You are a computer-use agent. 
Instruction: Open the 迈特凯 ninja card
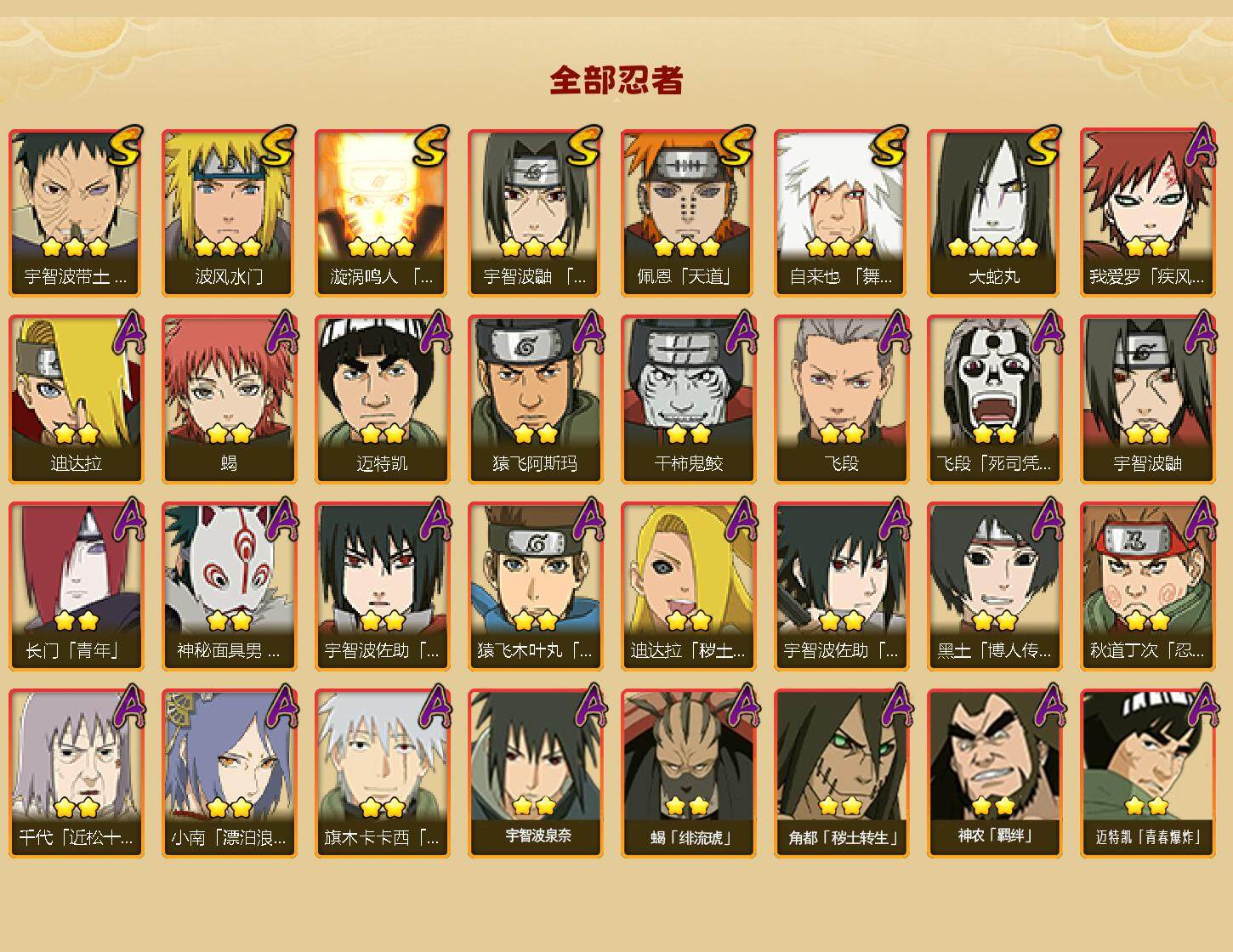pyautogui.click(x=382, y=399)
